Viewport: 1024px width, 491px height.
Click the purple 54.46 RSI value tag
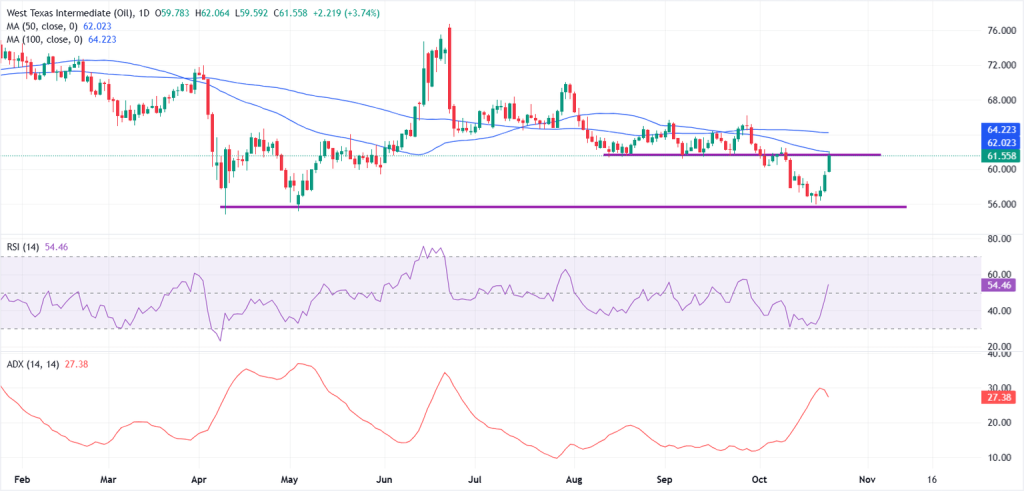point(1001,285)
